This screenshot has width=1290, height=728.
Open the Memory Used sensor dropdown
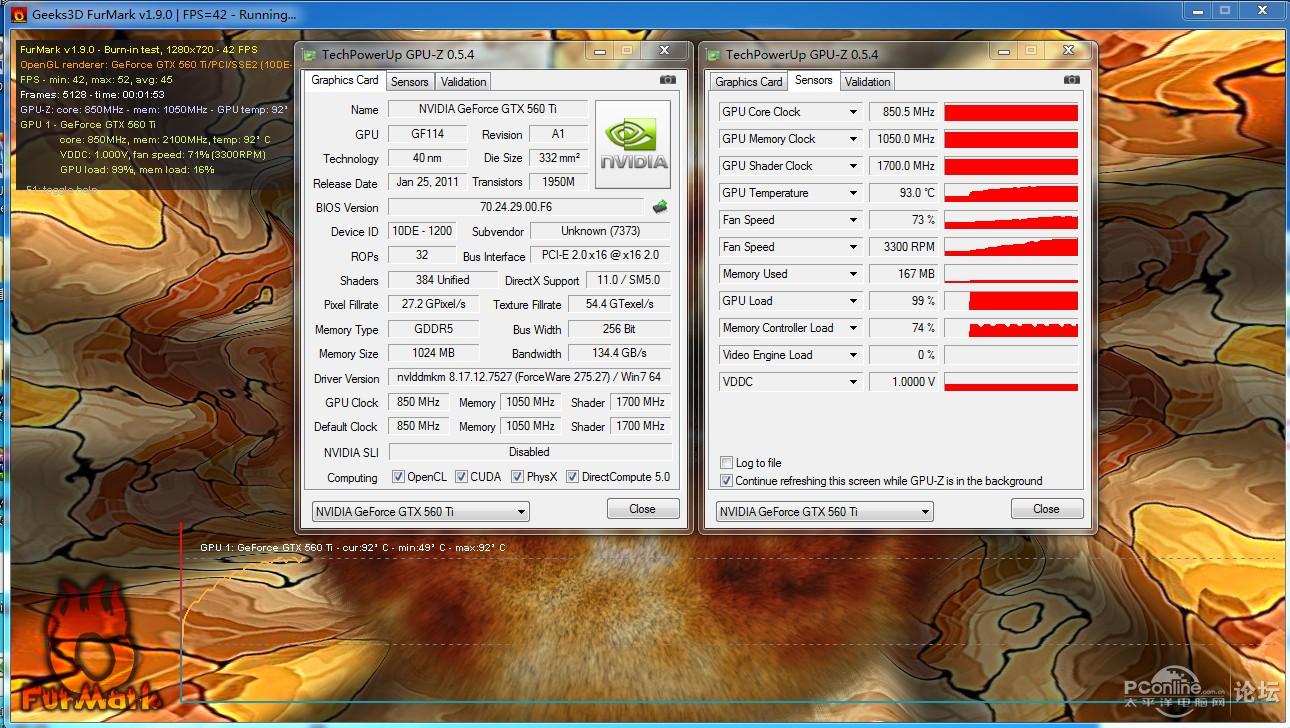tap(853, 274)
